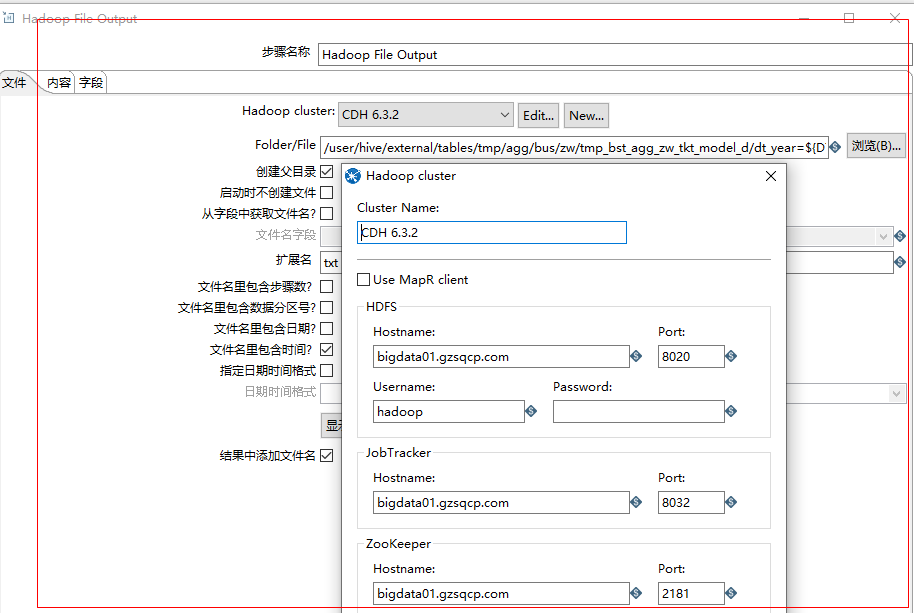Click in Folder/File path field
914x613 pixels.
(x=574, y=147)
